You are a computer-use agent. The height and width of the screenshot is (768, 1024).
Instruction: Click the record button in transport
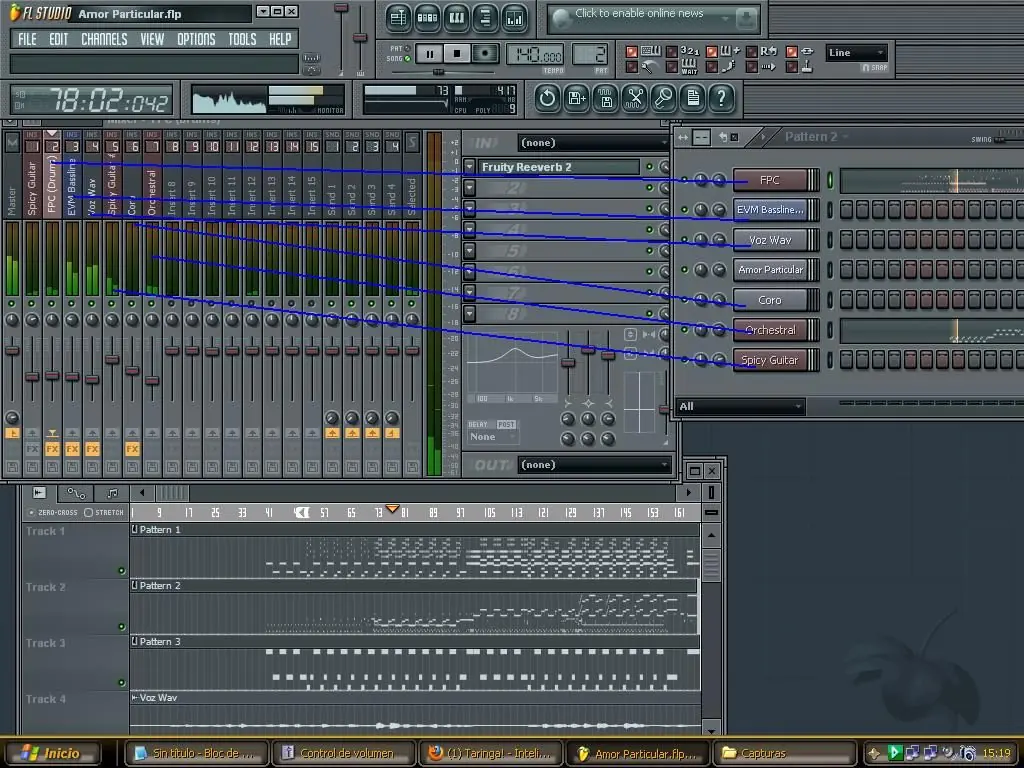click(x=485, y=54)
